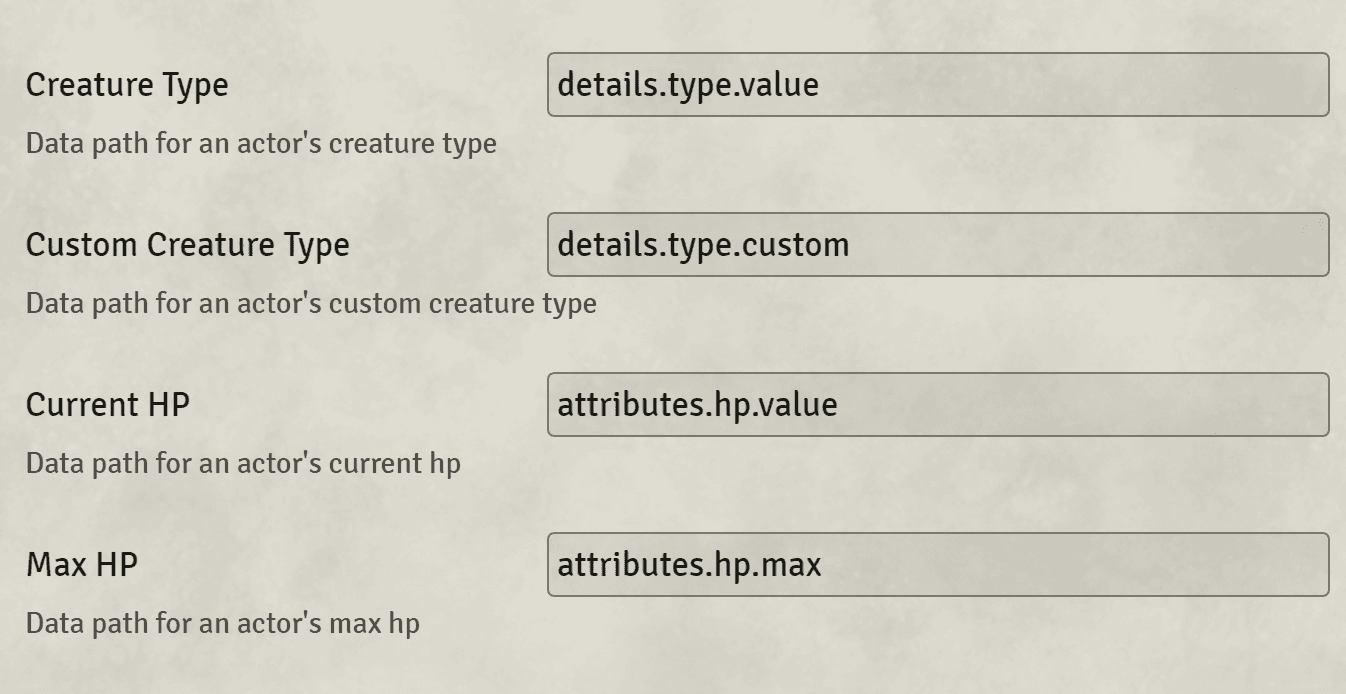Image resolution: width=1346 pixels, height=694 pixels.
Task: Click the Custom Creature Type label
Action: (188, 245)
